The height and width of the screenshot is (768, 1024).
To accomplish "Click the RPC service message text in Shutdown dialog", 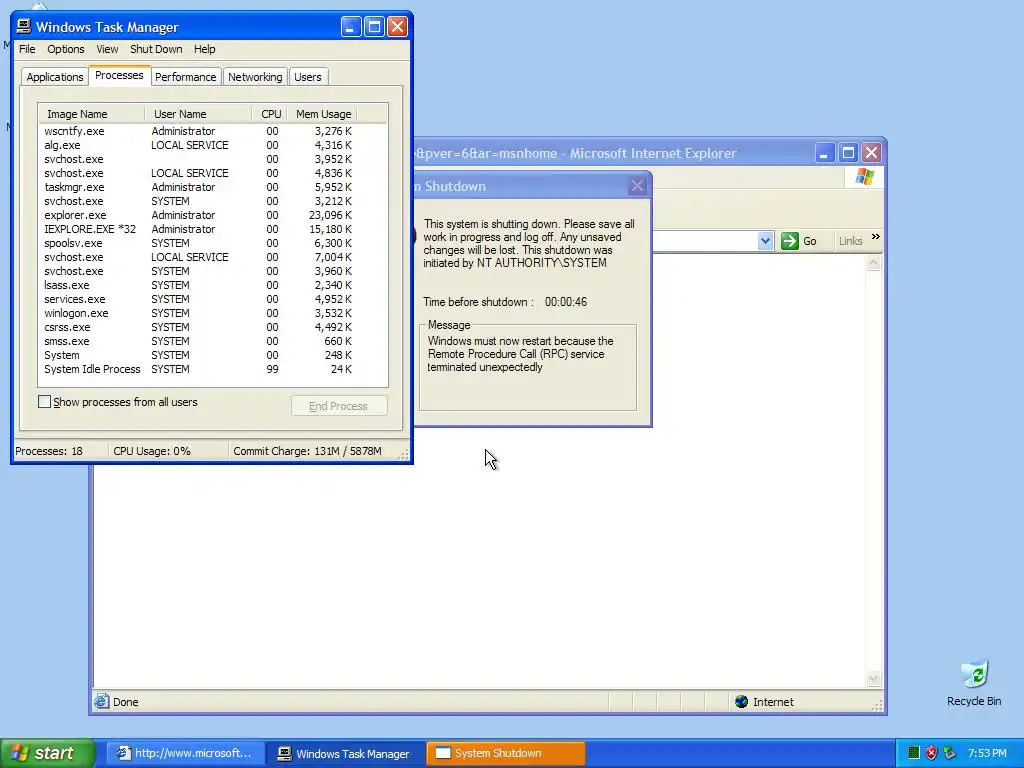I will (x=520, y=354).
